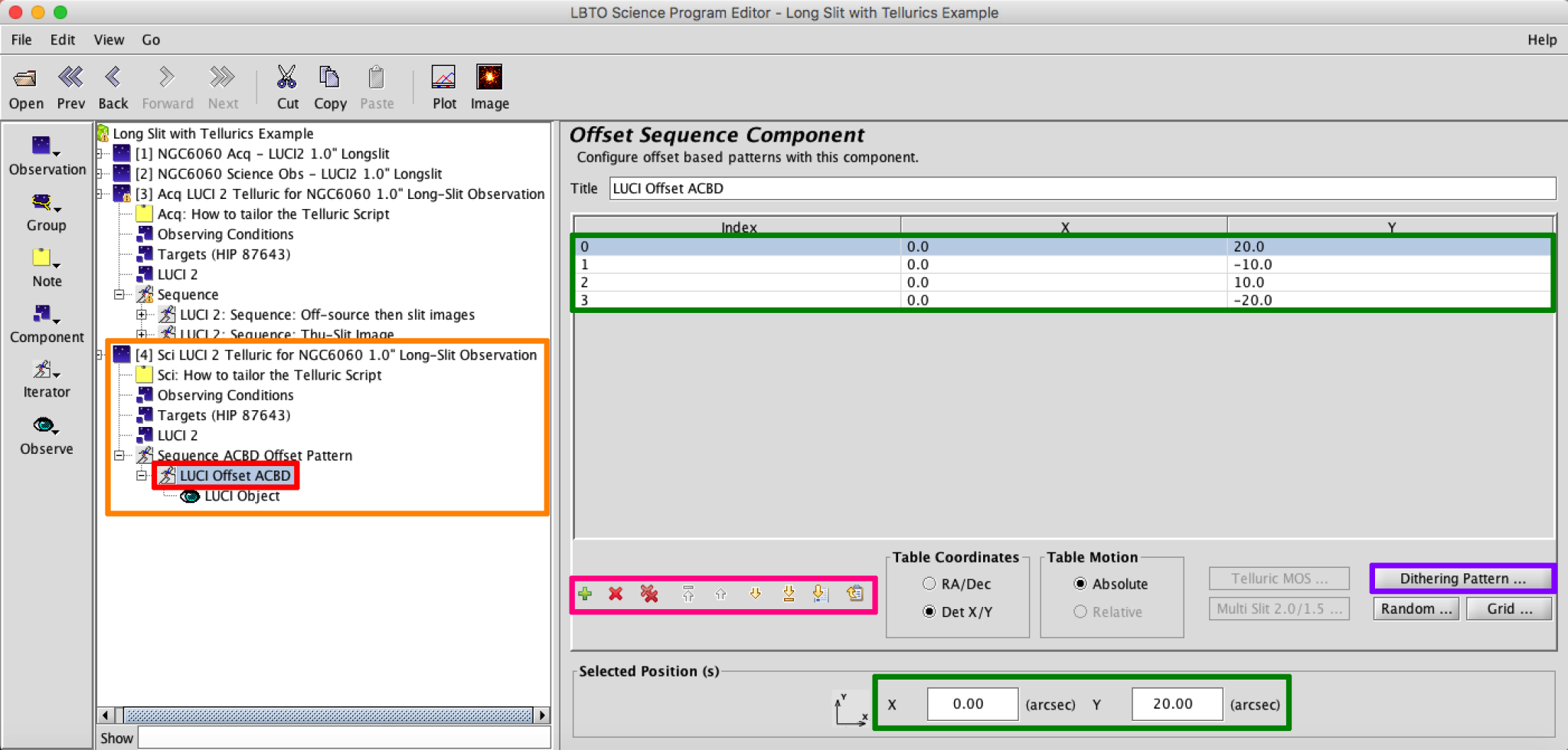Click the Open program toolbar icon
Image resolution: width=1568 pixels, height=750 pixels.
click(25, 78)
